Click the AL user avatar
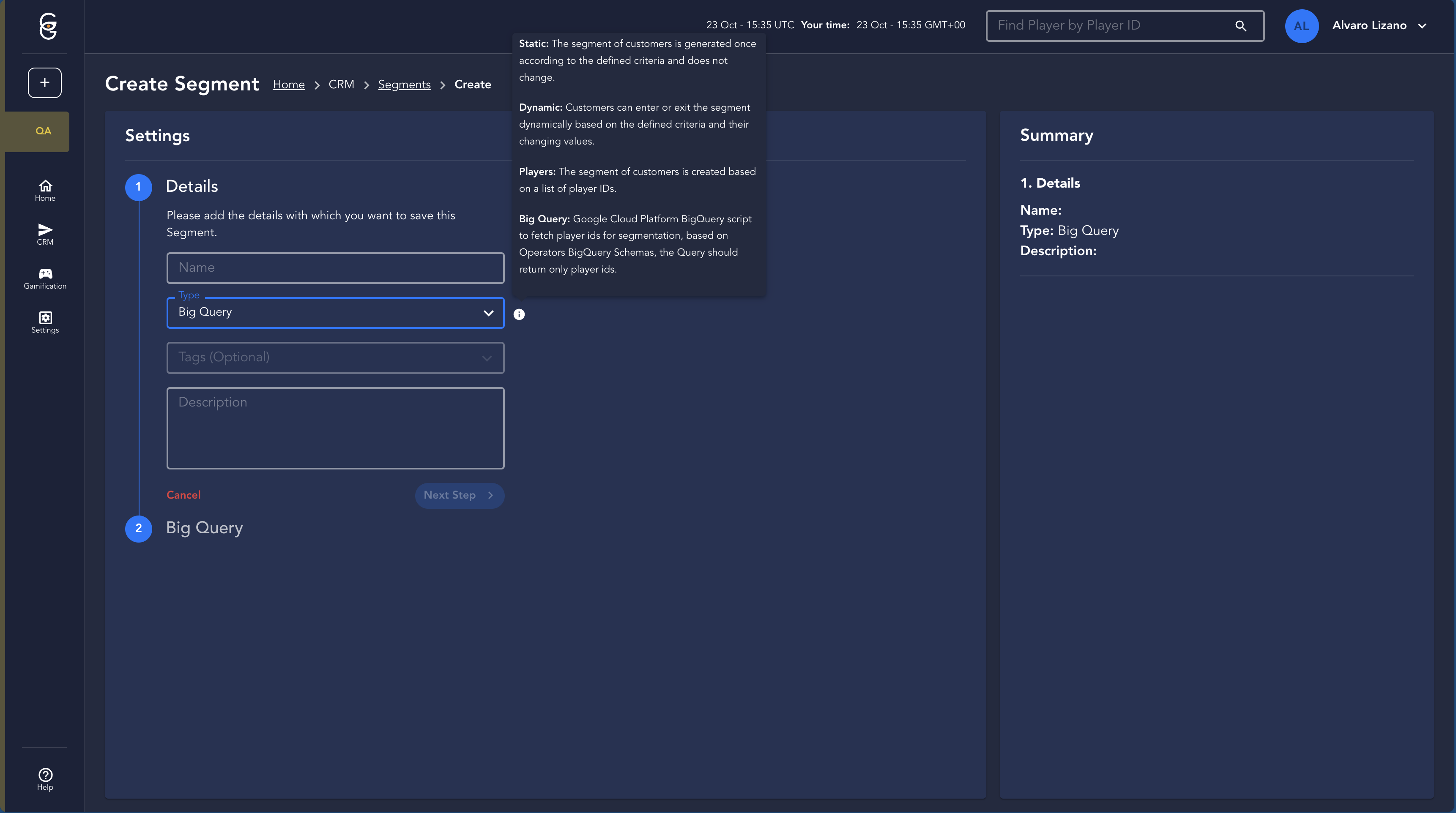Screen dimensions: 1456x813 (1301, 26)
